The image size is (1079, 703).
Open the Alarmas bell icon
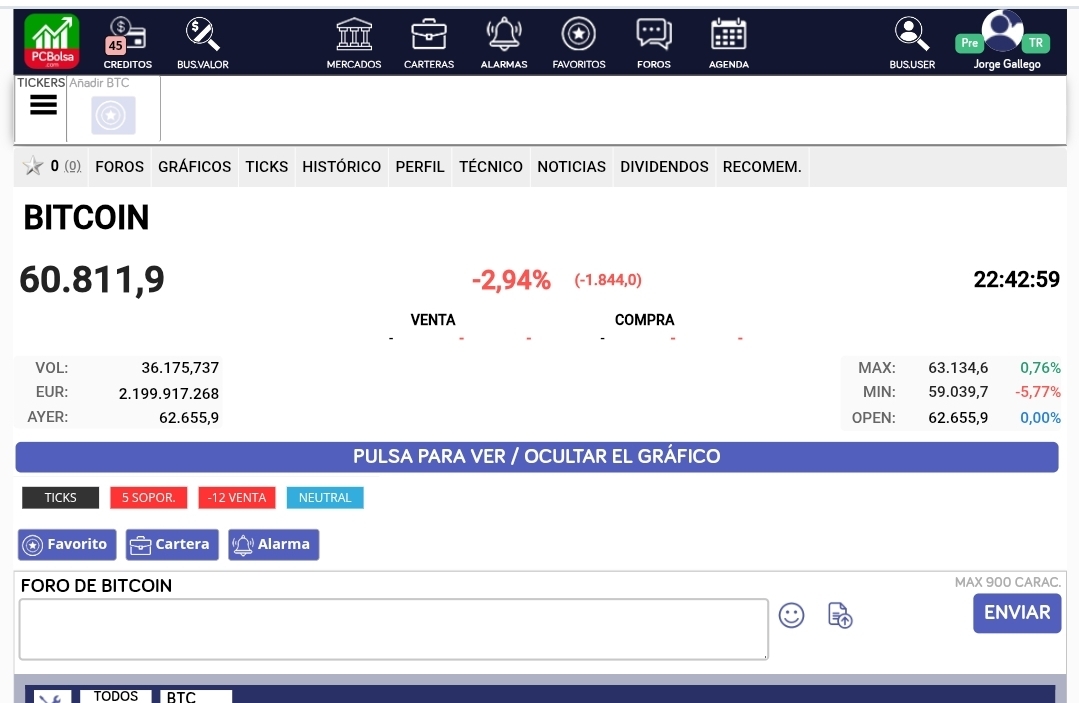click(x=504, y=34)
